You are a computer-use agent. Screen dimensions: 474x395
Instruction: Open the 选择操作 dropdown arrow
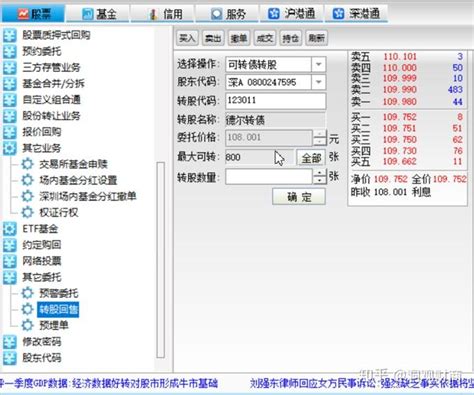(x=319, y=64)
